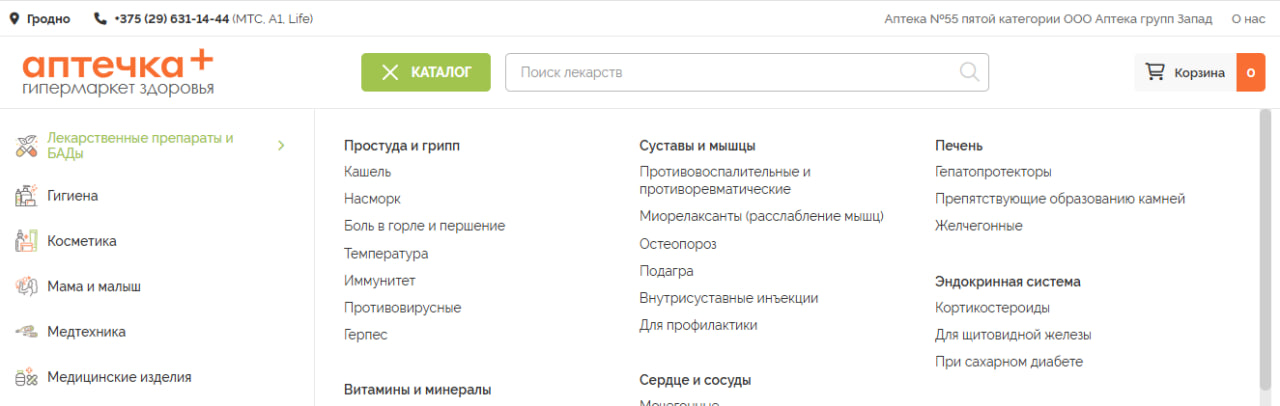Open the Гепатопротекторы link
Image resolution: width=1280 pixels, height=406 pixels.
pos(993,172)
